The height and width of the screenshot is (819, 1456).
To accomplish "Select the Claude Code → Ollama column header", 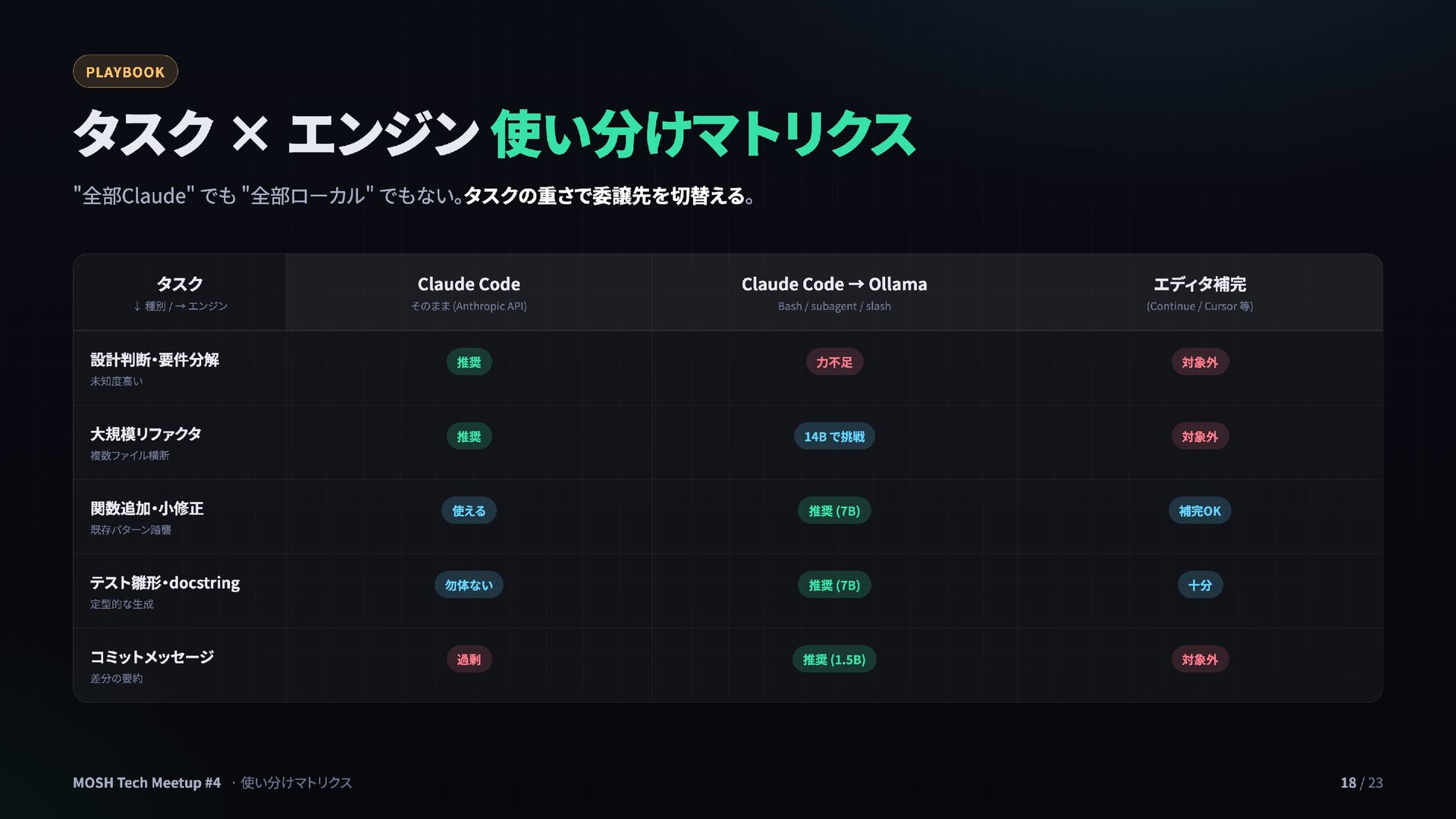I will click(834, 292).
